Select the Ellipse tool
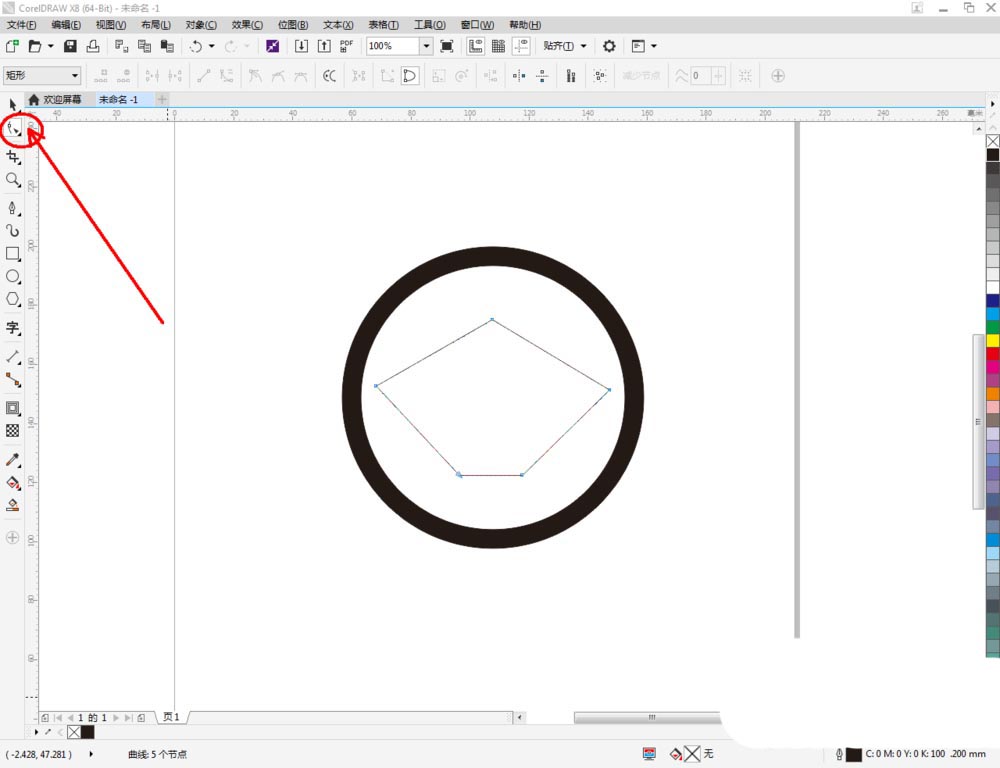1000x768 pixels. point(13,276)
